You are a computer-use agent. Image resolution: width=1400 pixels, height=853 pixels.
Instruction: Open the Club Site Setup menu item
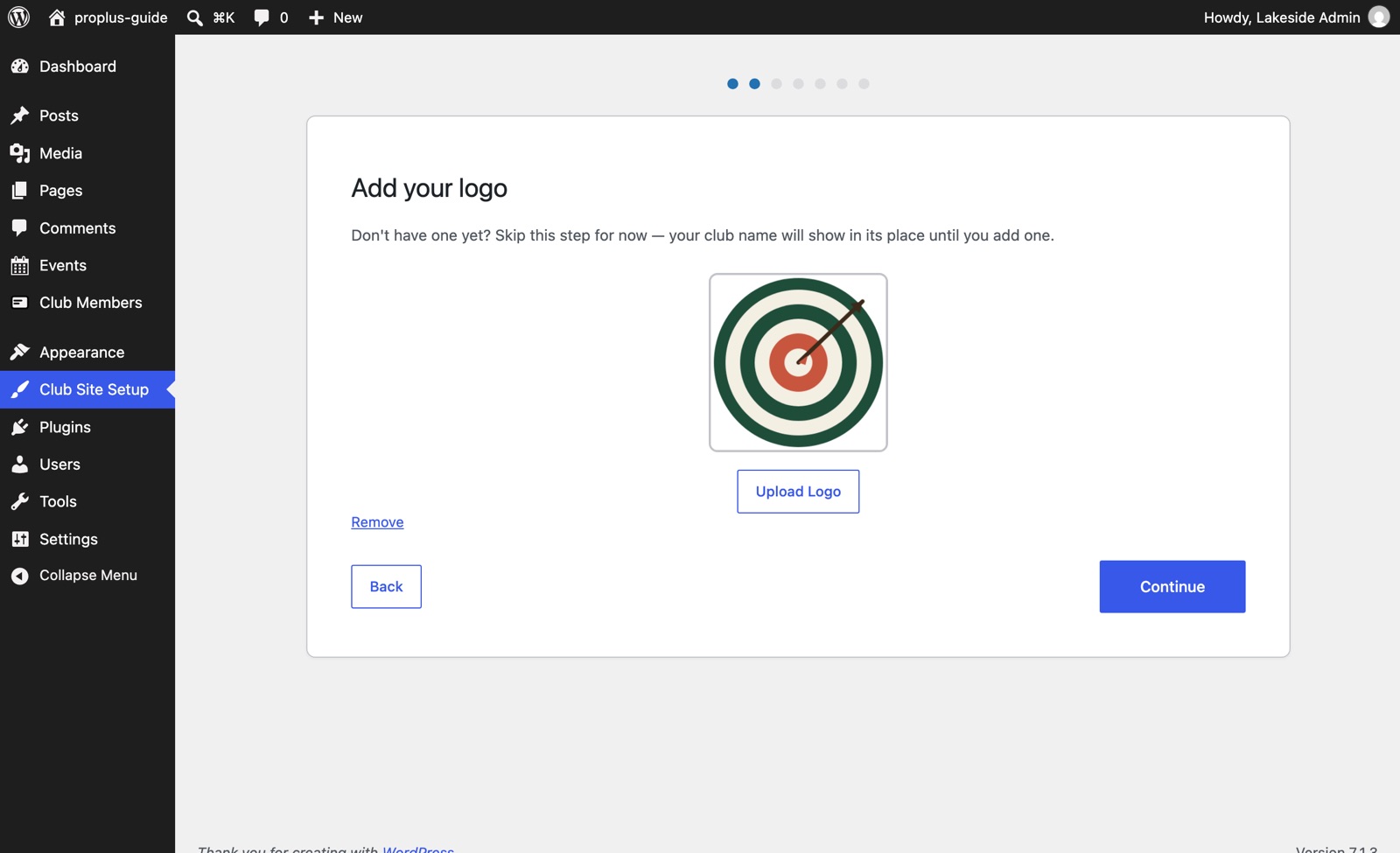point(87,390)
